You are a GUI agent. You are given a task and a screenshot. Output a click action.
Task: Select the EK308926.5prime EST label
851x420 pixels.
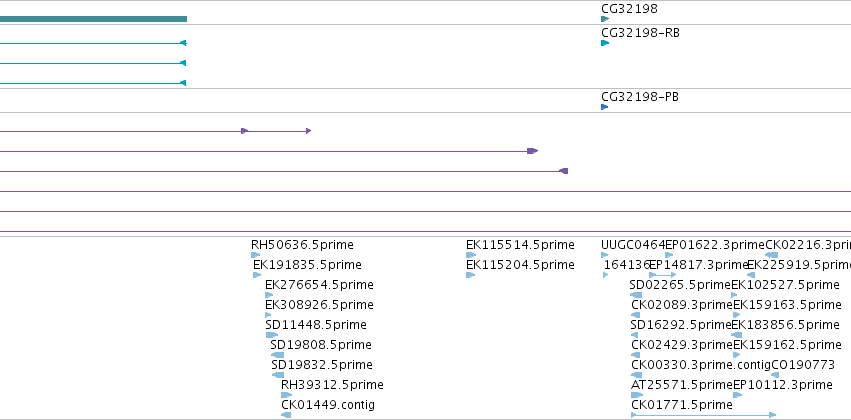(x=319, y=305)
